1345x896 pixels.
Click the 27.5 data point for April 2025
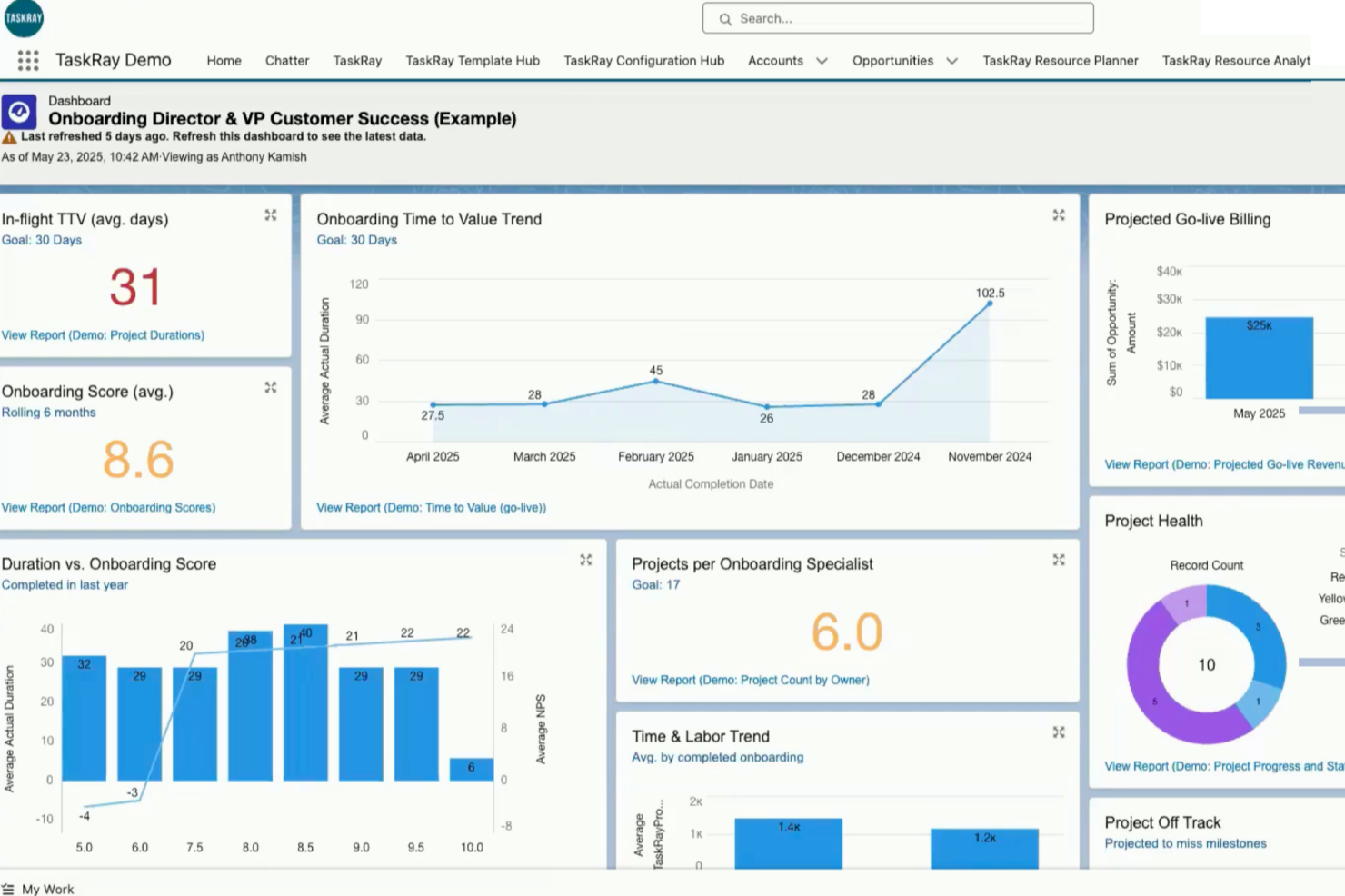pyautogui.click(x=433, y=405)
